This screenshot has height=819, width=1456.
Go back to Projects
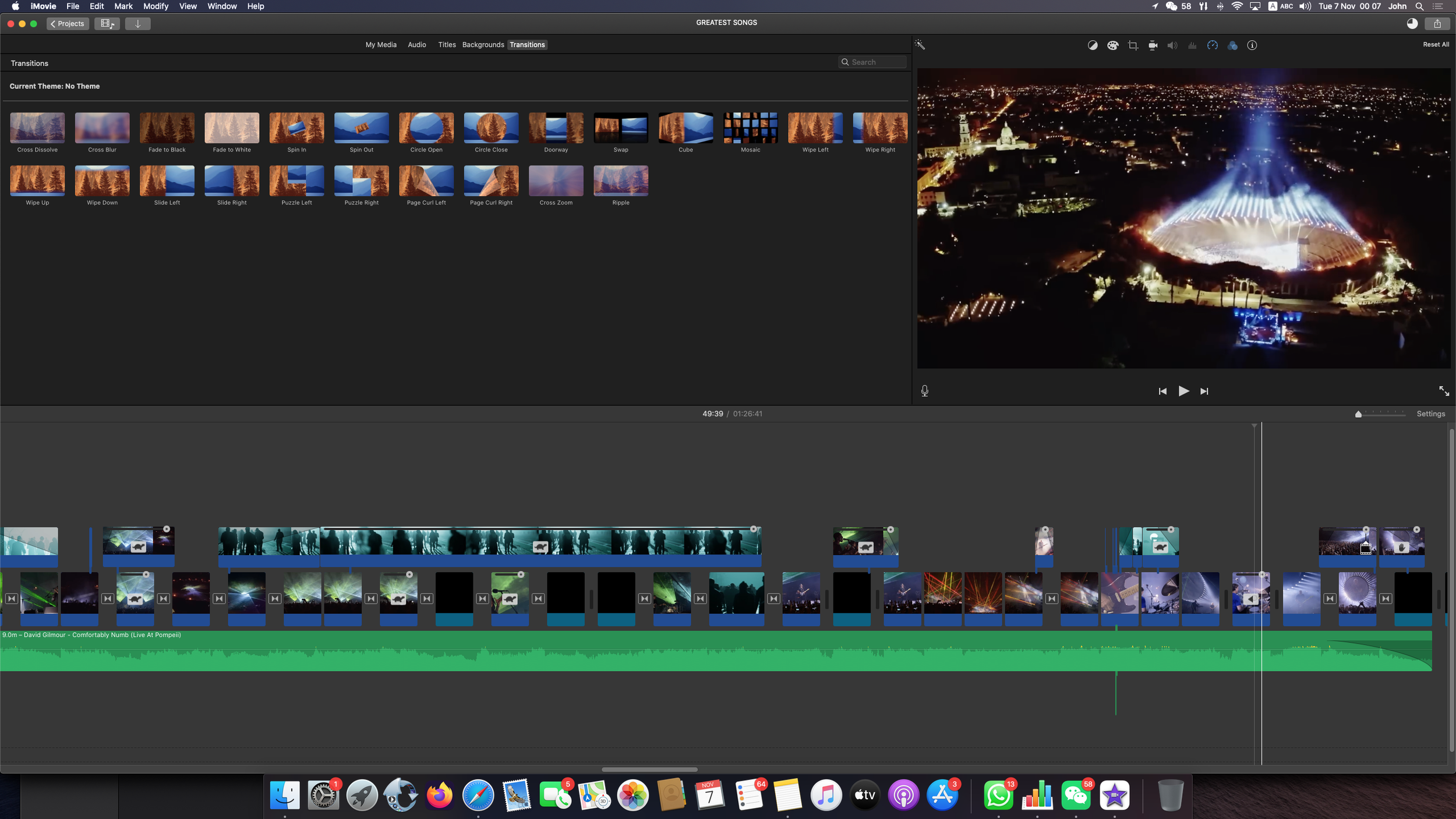[x=68, y=24]
